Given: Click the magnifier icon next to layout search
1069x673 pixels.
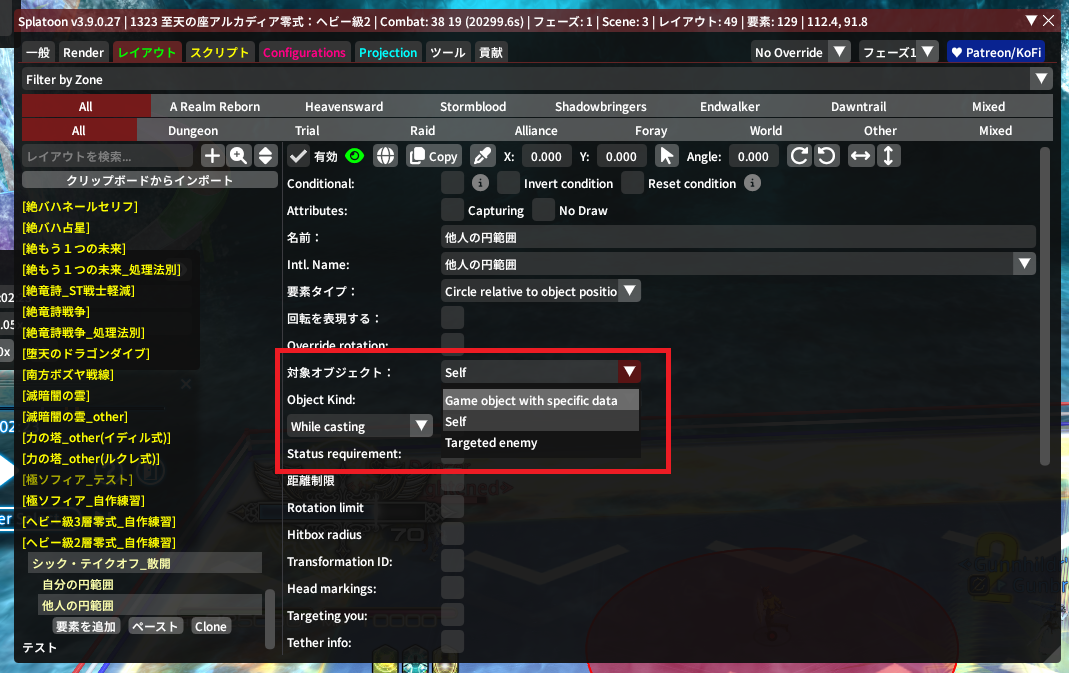Looking at the screenshot, I should point(238,156).
